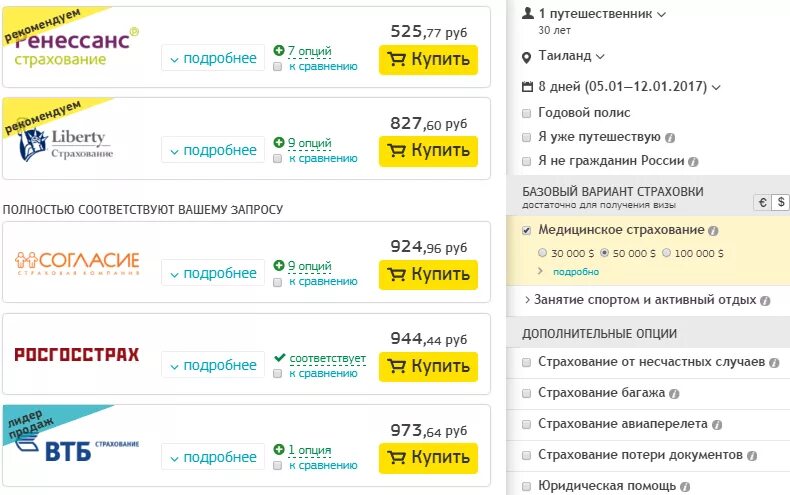Viewport: 790px width, 495px height.
Task: Select the 100 000 $ coverage radio
Action: click(x=668, y=253)
